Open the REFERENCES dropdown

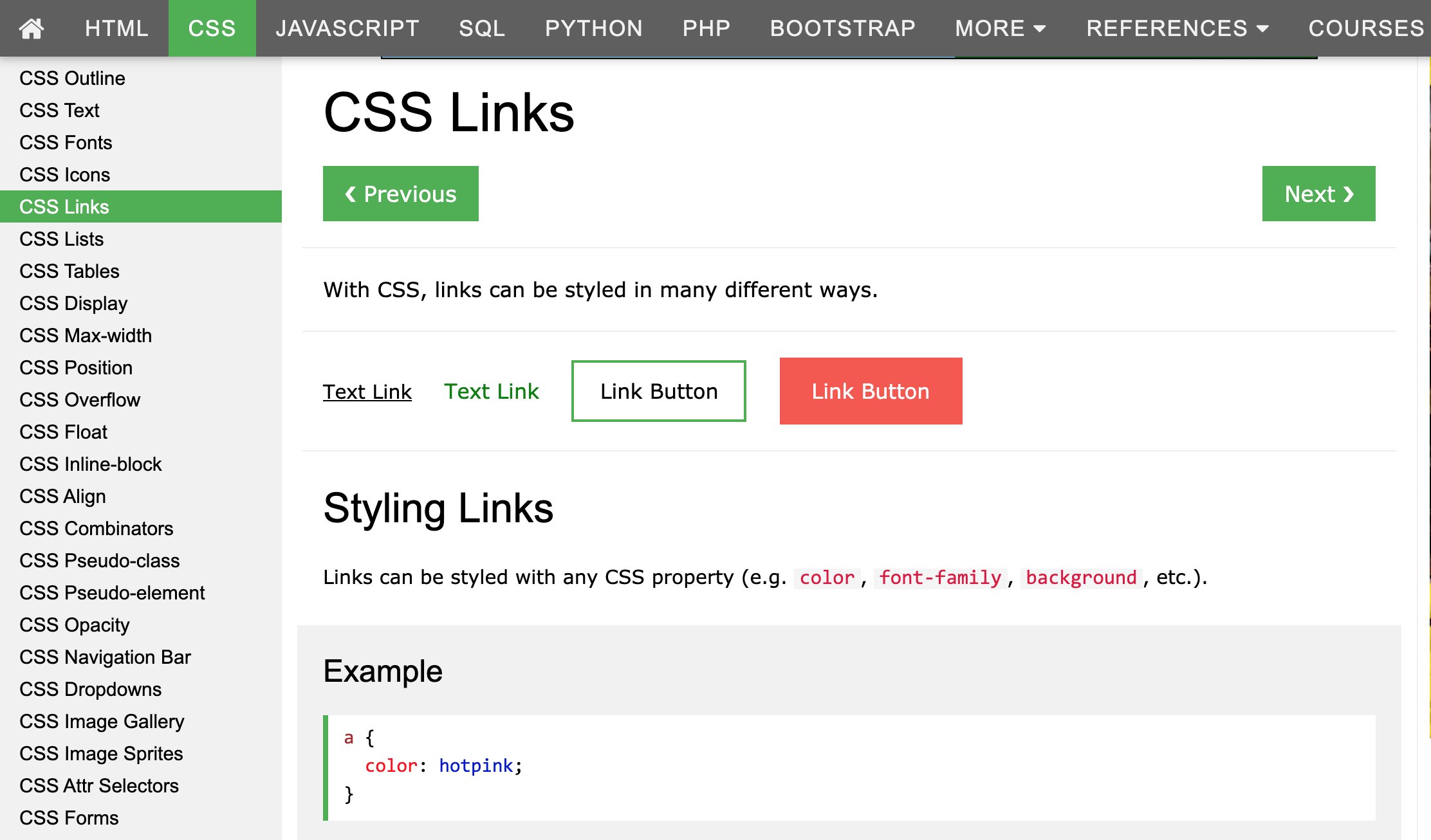coord(1180,28)
